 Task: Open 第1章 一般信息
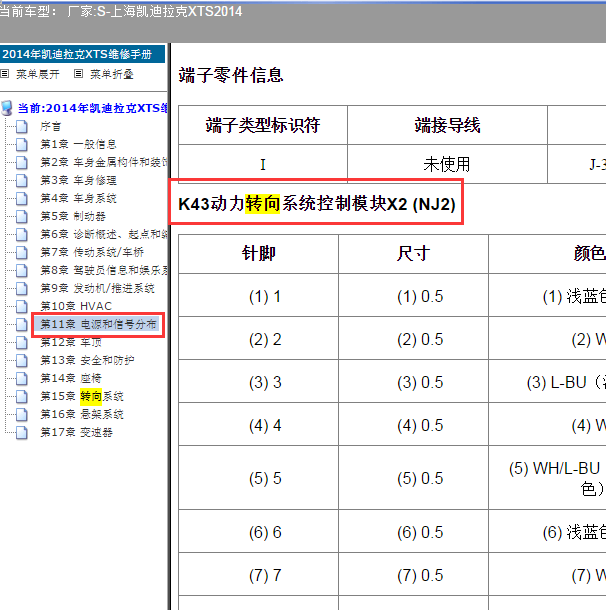[78, 144]
